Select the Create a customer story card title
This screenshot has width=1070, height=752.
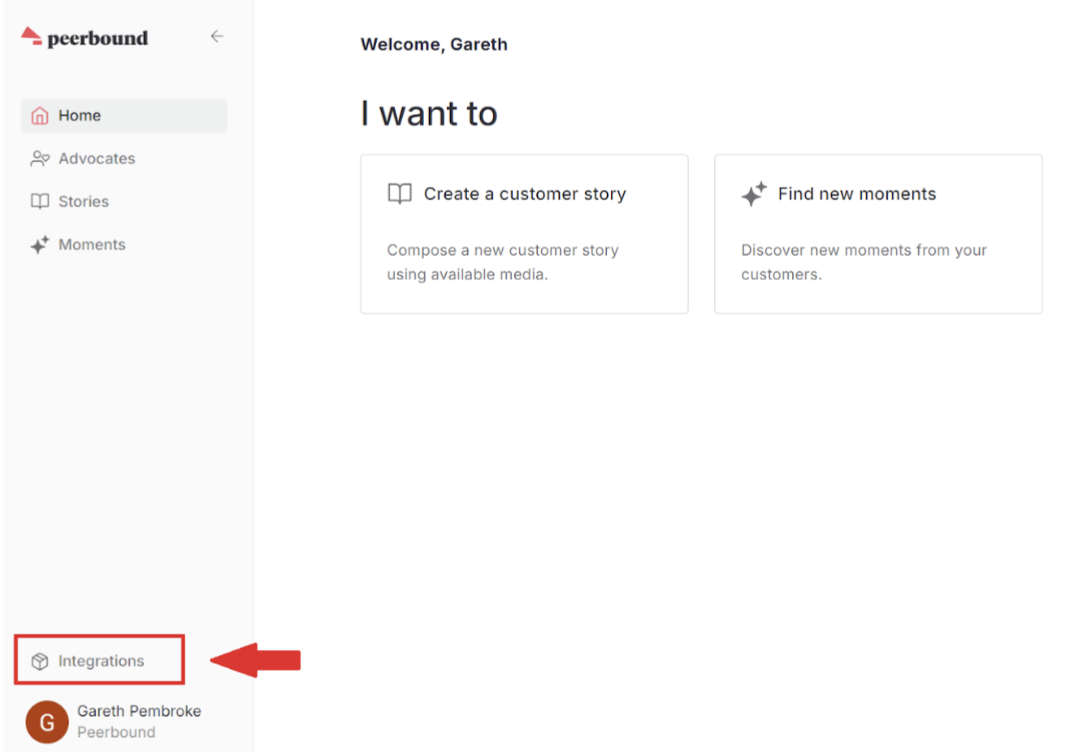(525, 194)
